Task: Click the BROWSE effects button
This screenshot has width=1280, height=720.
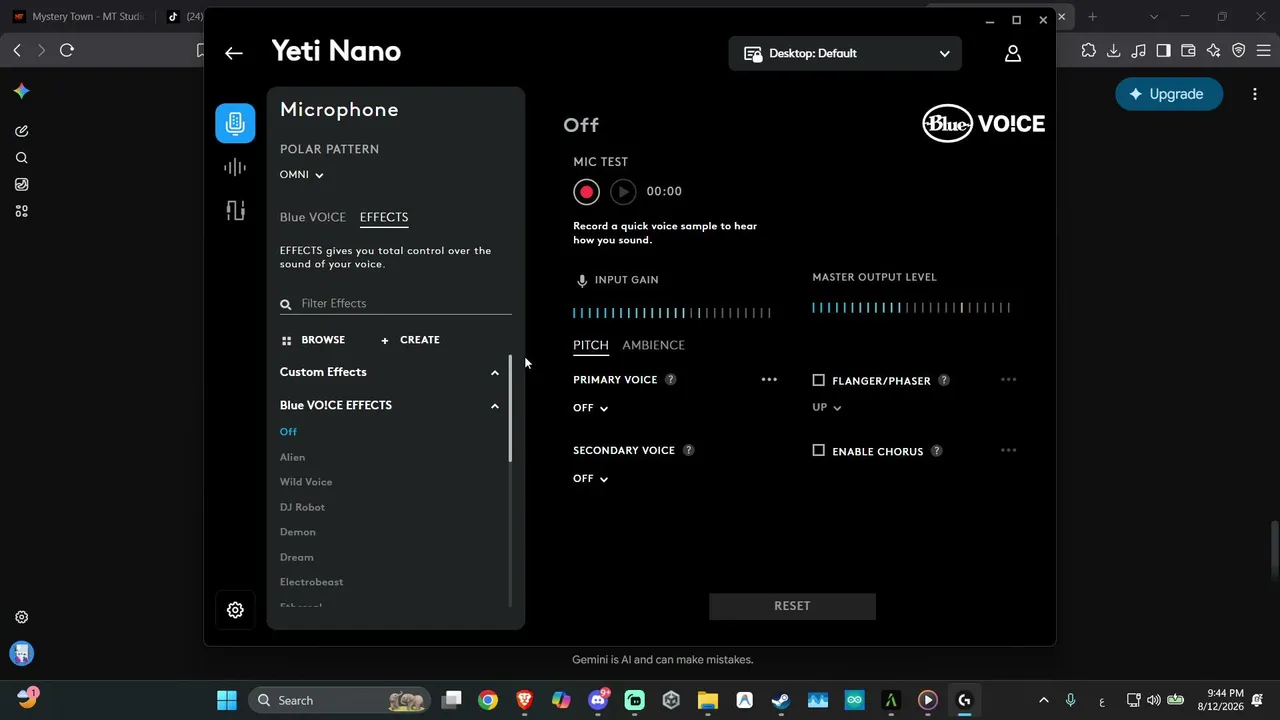Action: [313, 340]
